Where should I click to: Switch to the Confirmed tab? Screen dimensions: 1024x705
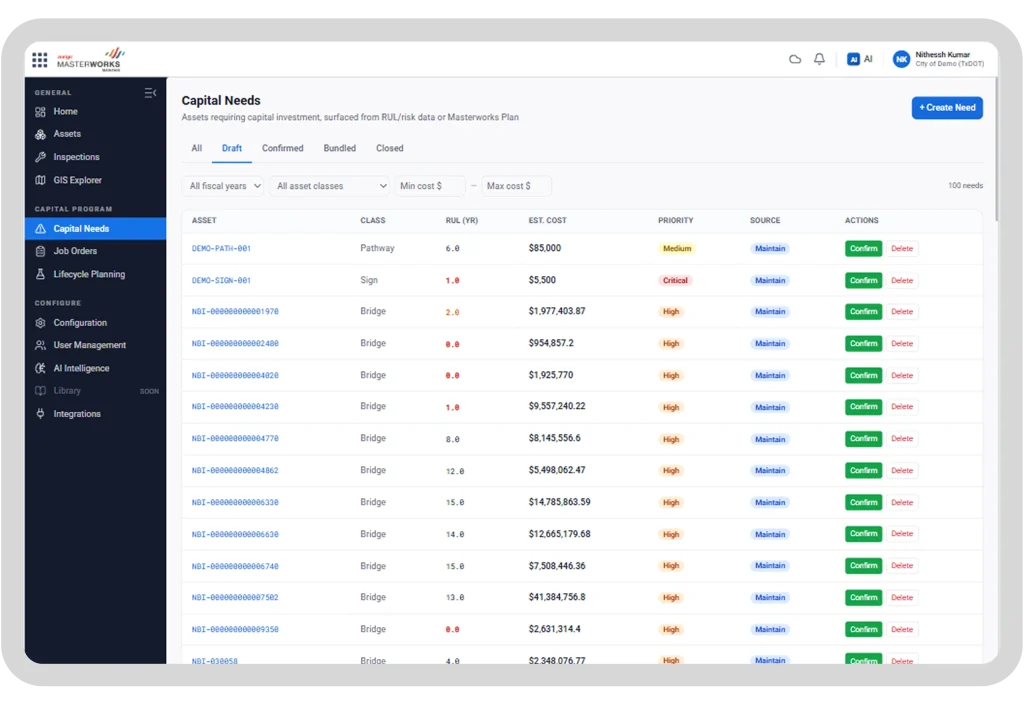(283, 148)
